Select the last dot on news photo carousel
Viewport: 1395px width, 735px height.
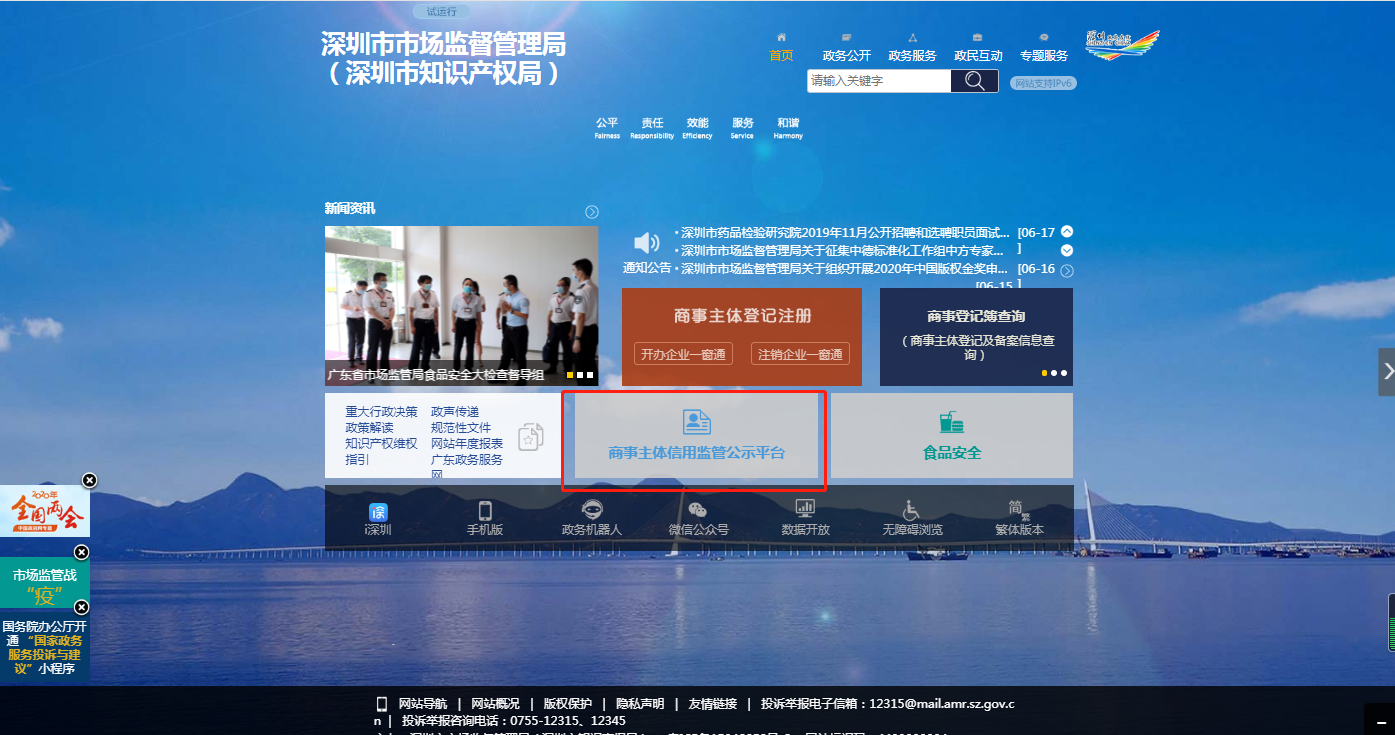[x=590, y=375]
